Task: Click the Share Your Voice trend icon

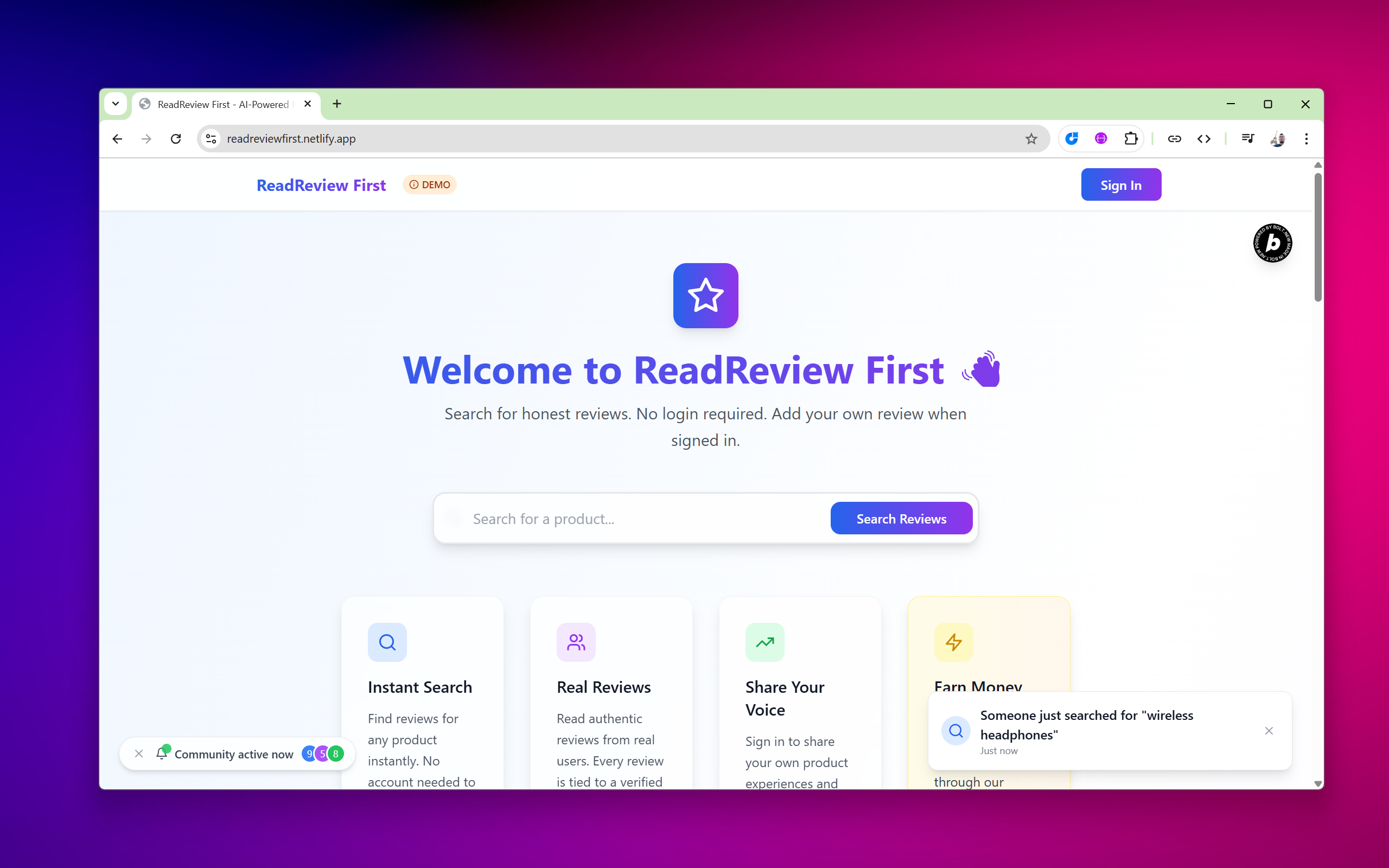Action: (x=764, y=642)
